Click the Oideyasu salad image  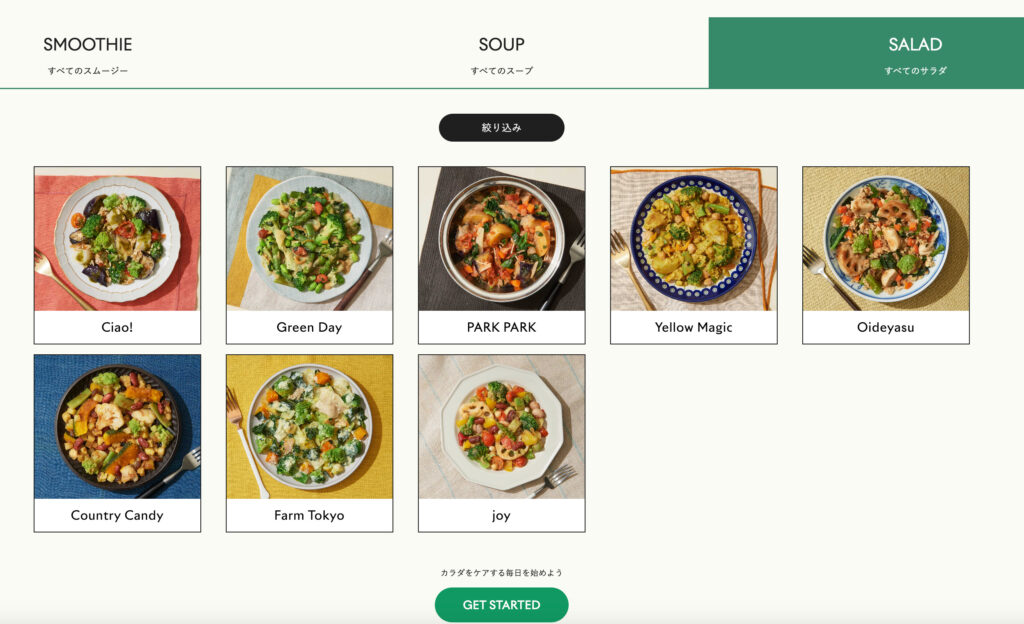point(885,239)
